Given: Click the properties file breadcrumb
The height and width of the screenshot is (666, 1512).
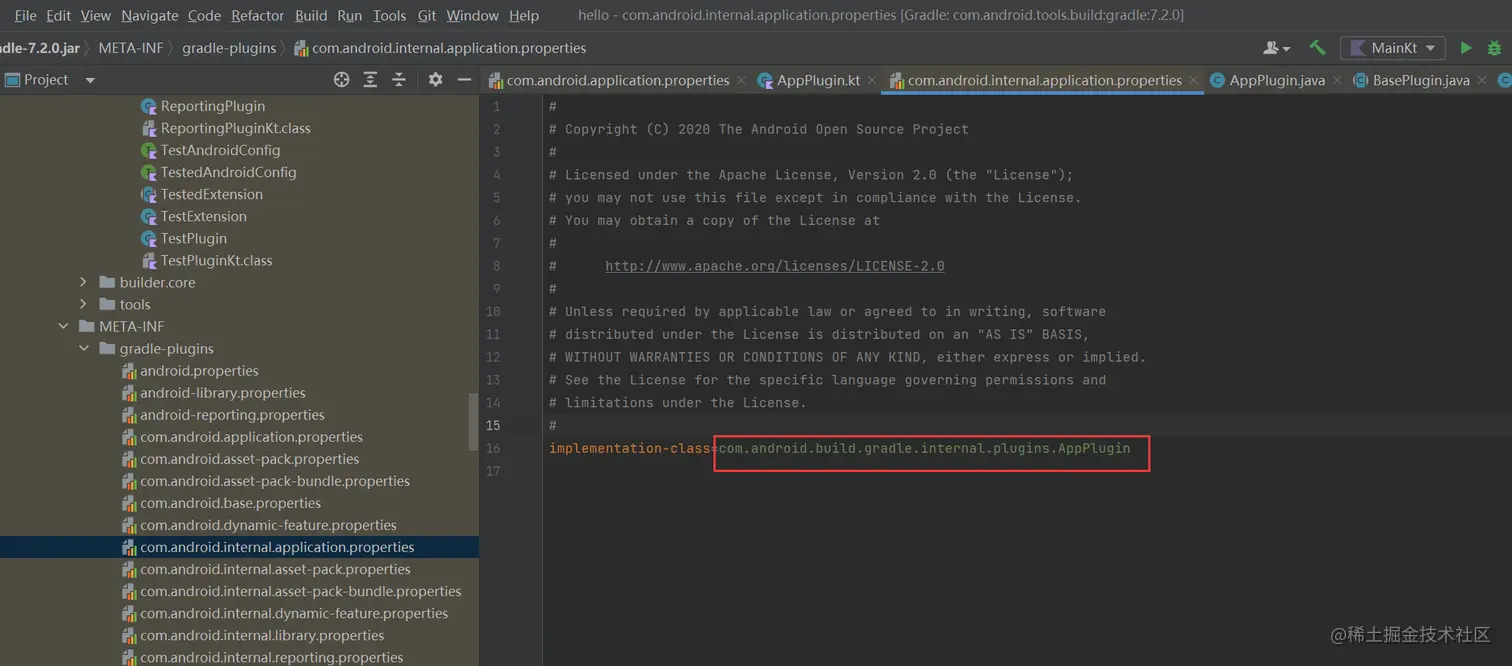Looking at the screenshot, I should point(440,48).
